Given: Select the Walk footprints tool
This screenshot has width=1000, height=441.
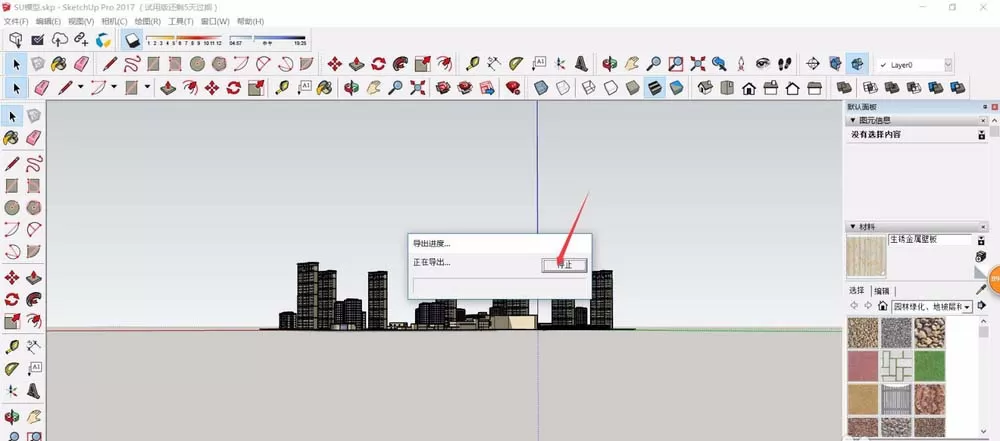Looking at the screenshot, I should (x=784, y=64).
